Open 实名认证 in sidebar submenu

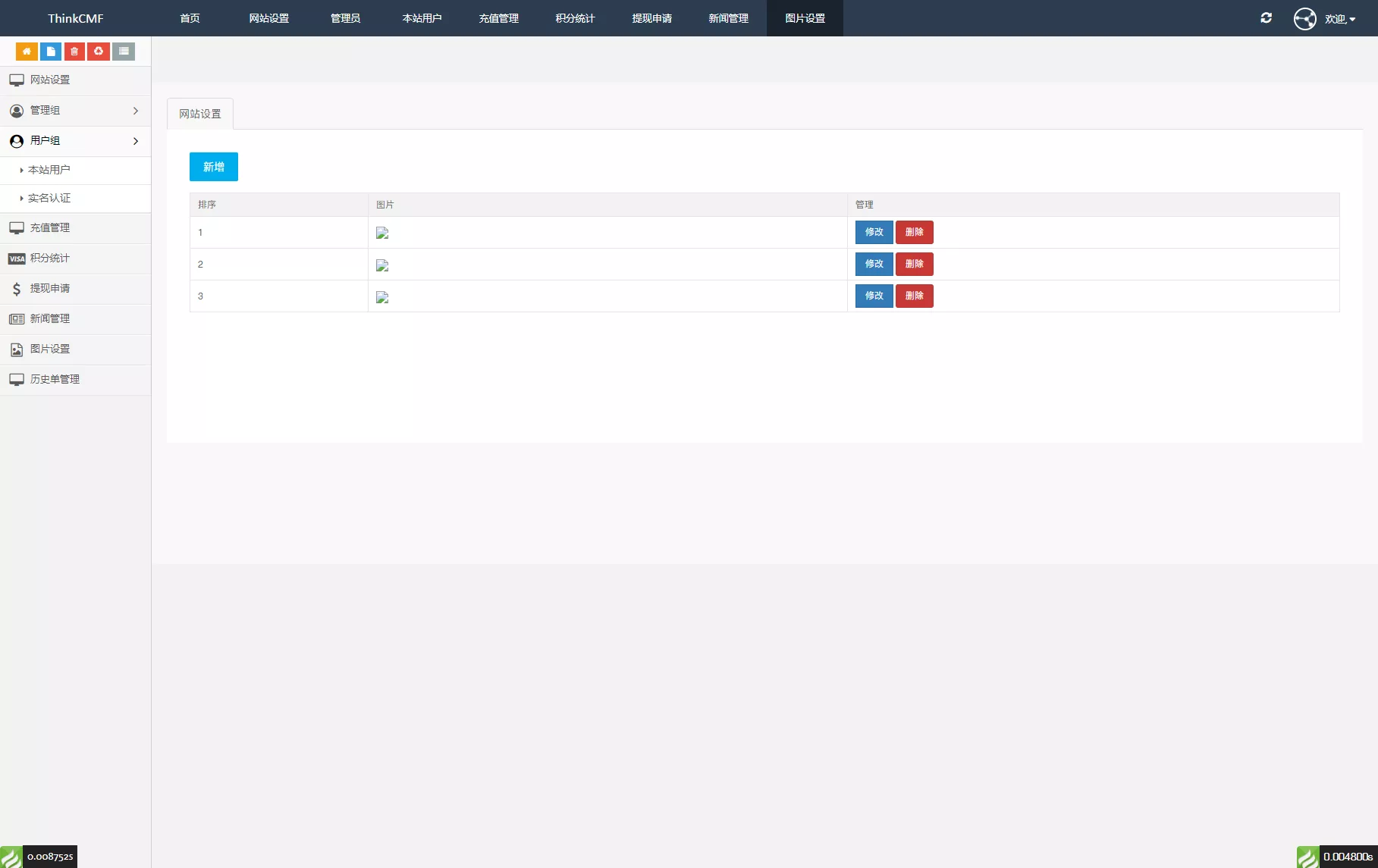pyautogui.click(x=49, y=198)
